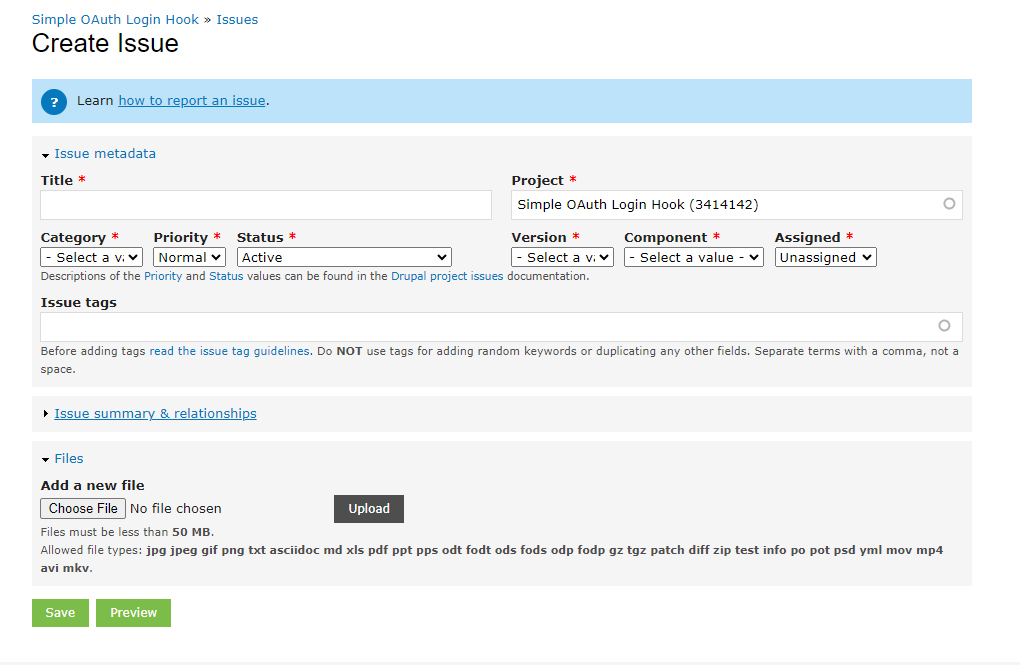Image resolution: width=1020 pixels, height=665 pixels.
Task: Click the dark Upload button
Action: 369,509
